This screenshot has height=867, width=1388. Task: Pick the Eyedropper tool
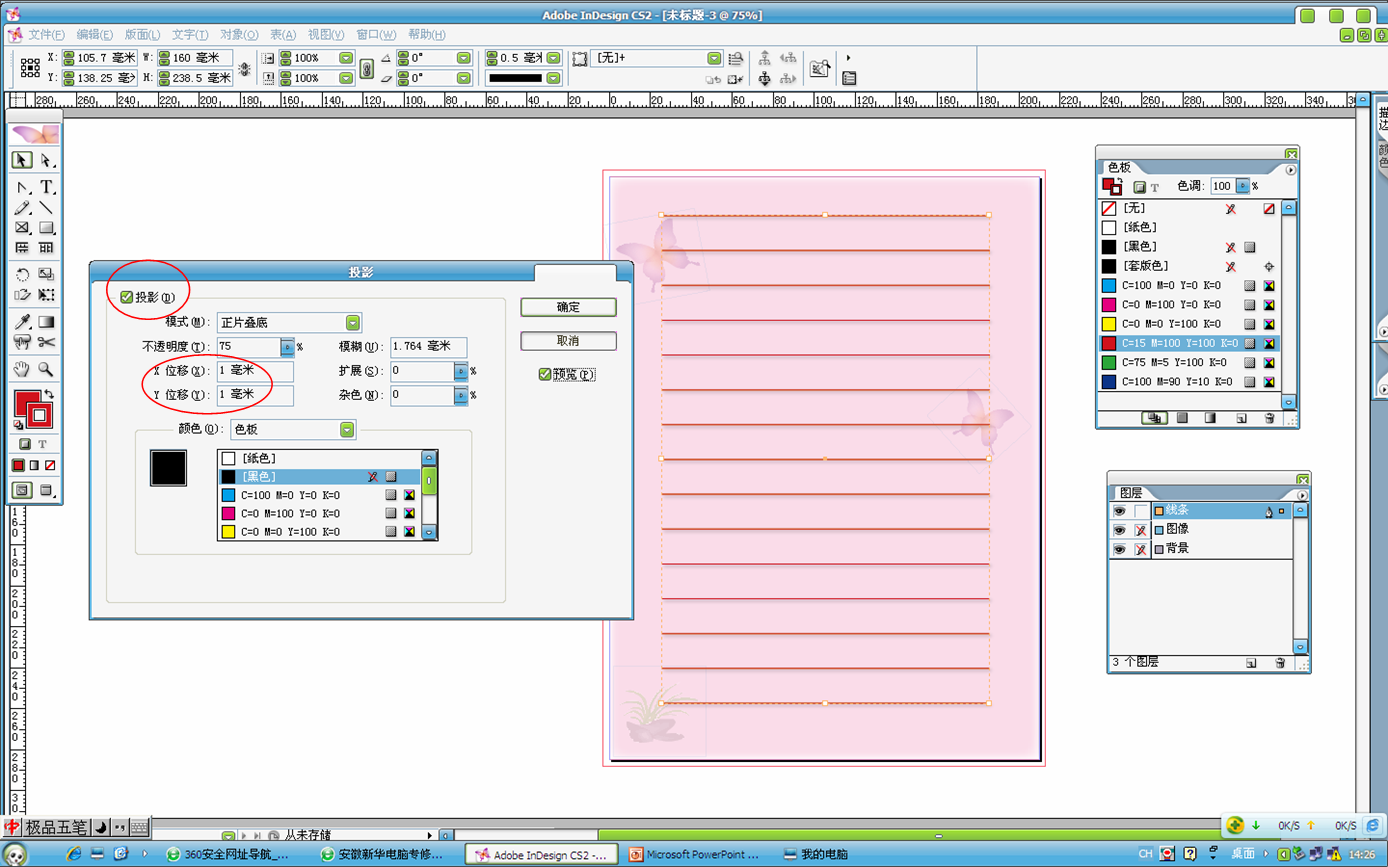coord(22,322)
